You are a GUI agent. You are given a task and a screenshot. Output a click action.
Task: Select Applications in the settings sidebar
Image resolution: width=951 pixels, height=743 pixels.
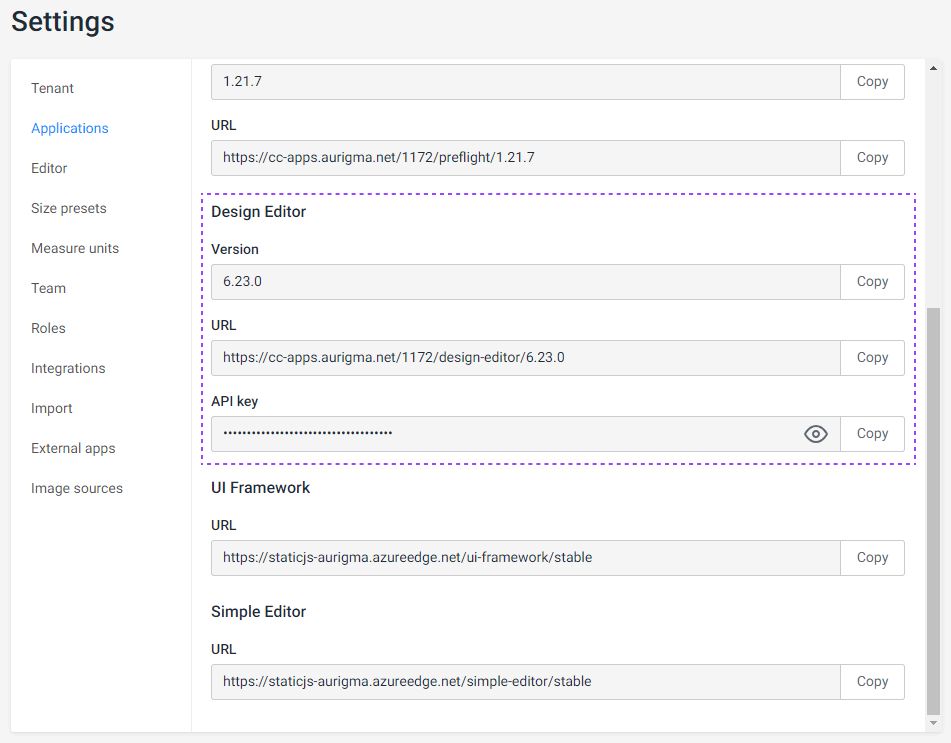(70, 128)
